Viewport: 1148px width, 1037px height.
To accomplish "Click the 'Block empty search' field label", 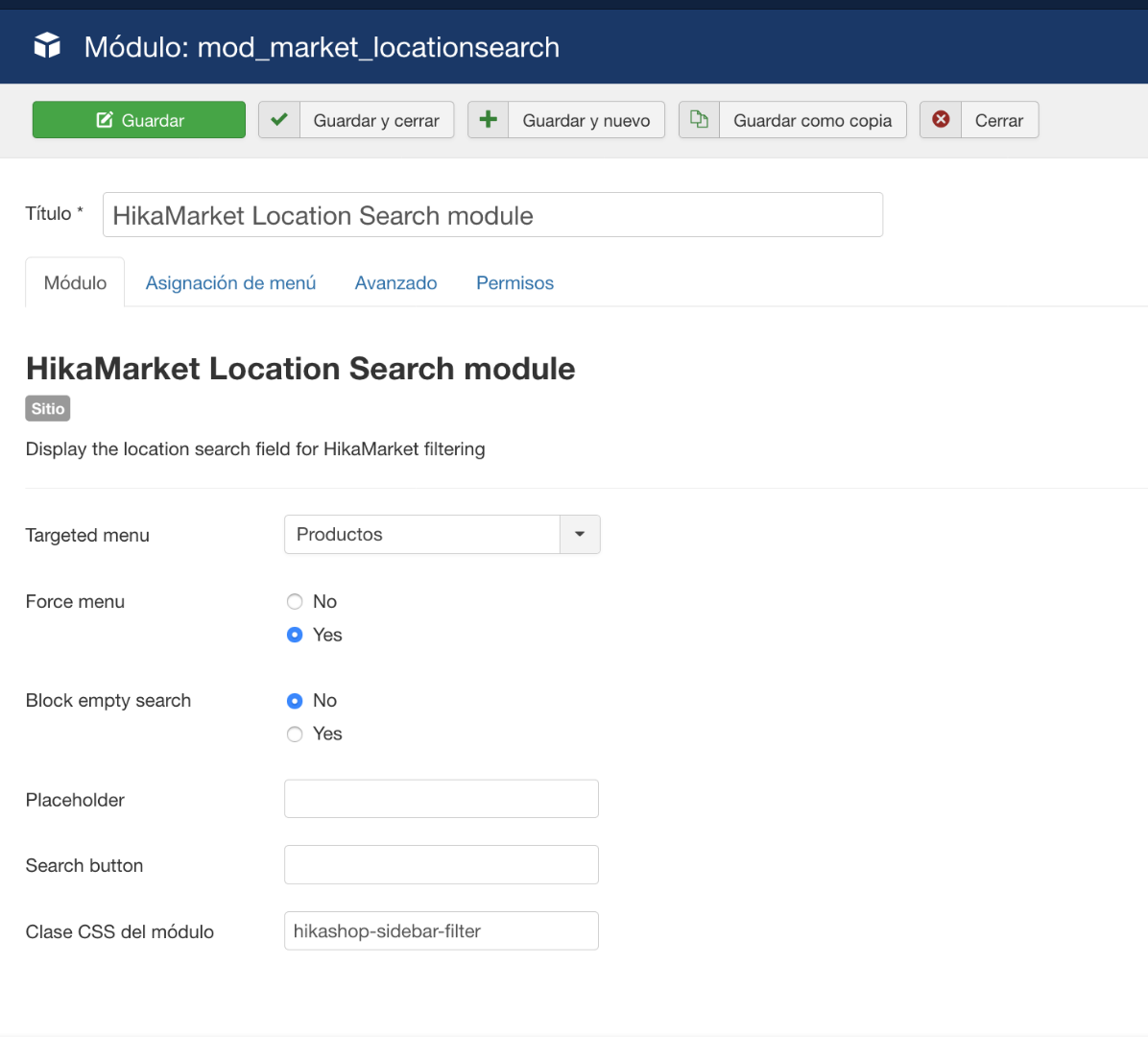I will (108, 701).
